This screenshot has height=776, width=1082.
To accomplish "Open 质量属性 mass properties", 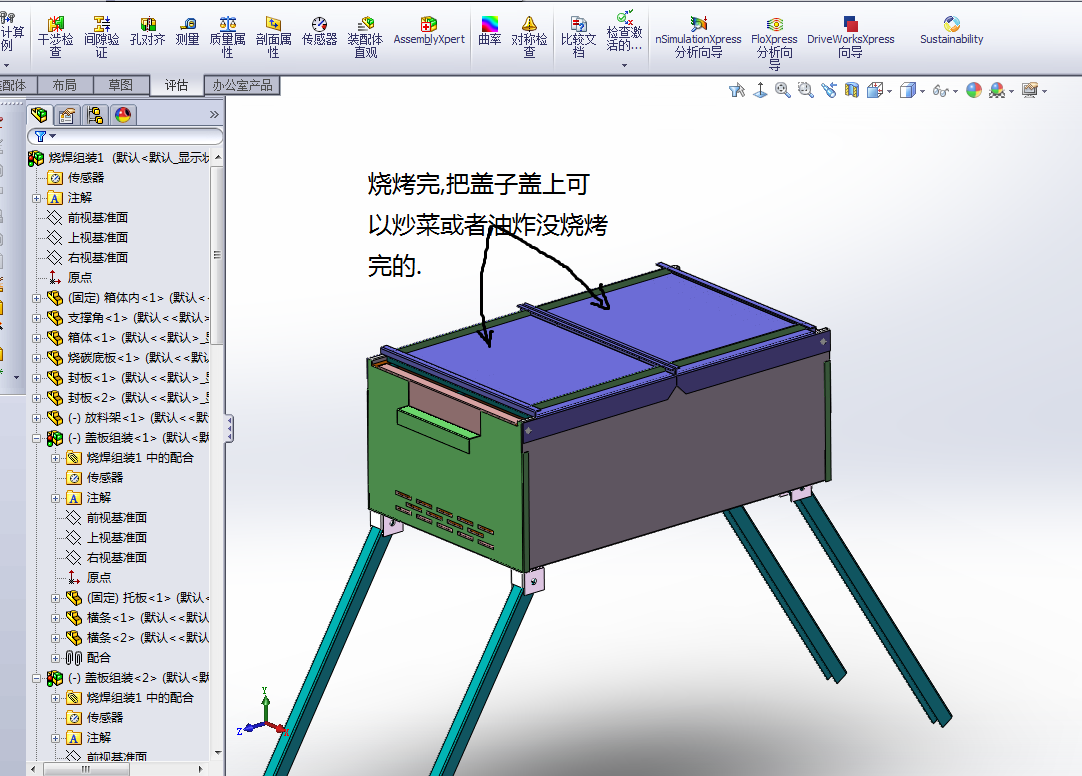I will [x=227, y=37].
